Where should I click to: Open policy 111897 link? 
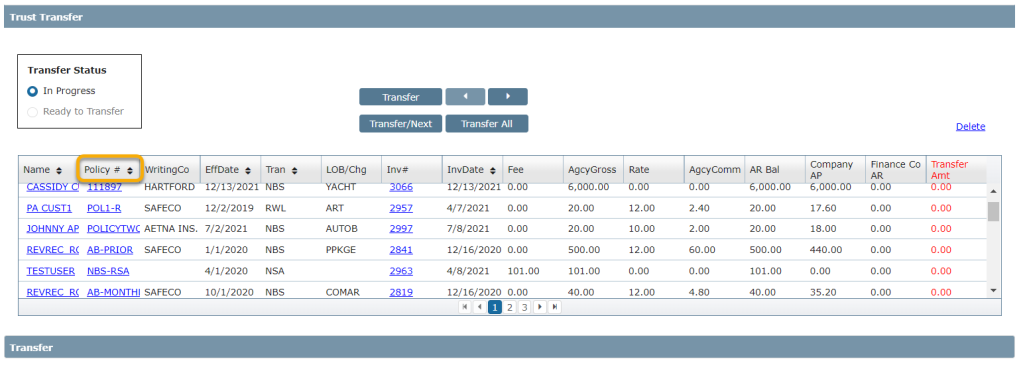click(104, 187)
